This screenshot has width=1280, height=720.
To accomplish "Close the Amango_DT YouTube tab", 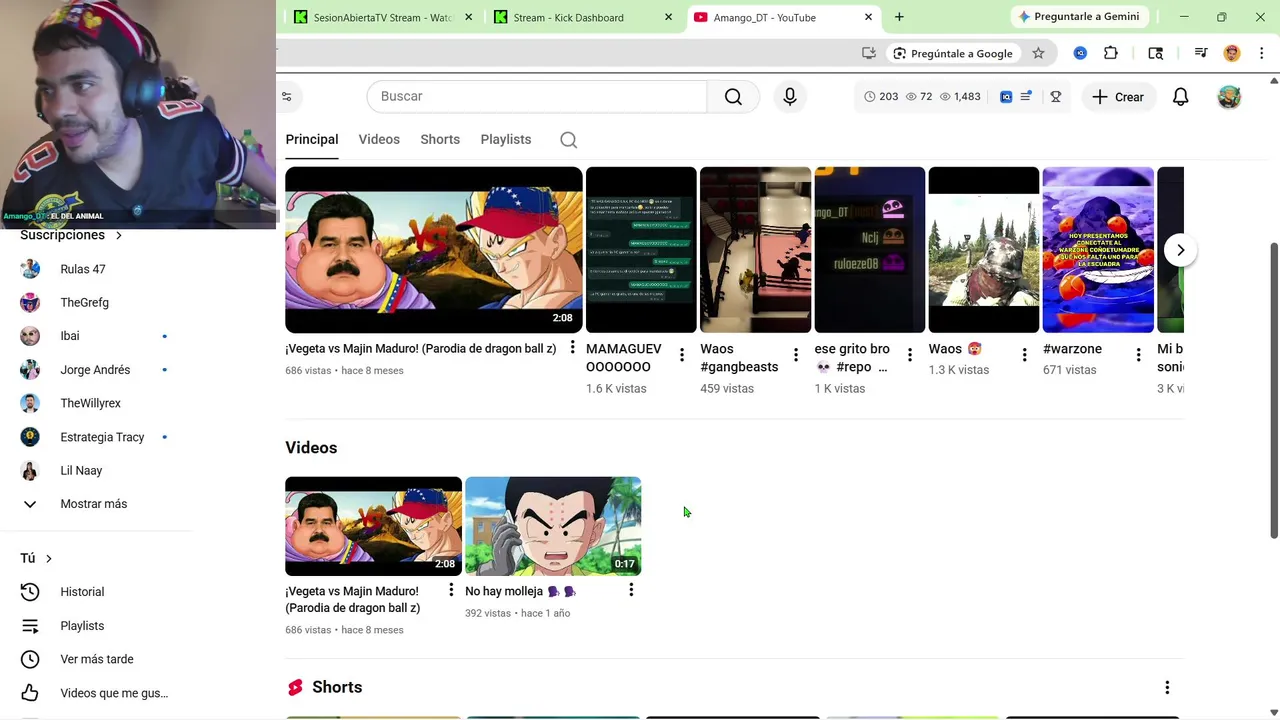I will click(868, 17).
